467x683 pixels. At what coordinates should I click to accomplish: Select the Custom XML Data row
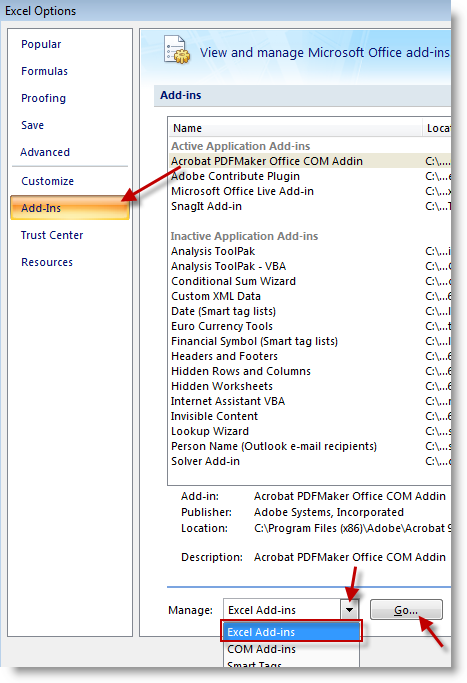point(310,296)
